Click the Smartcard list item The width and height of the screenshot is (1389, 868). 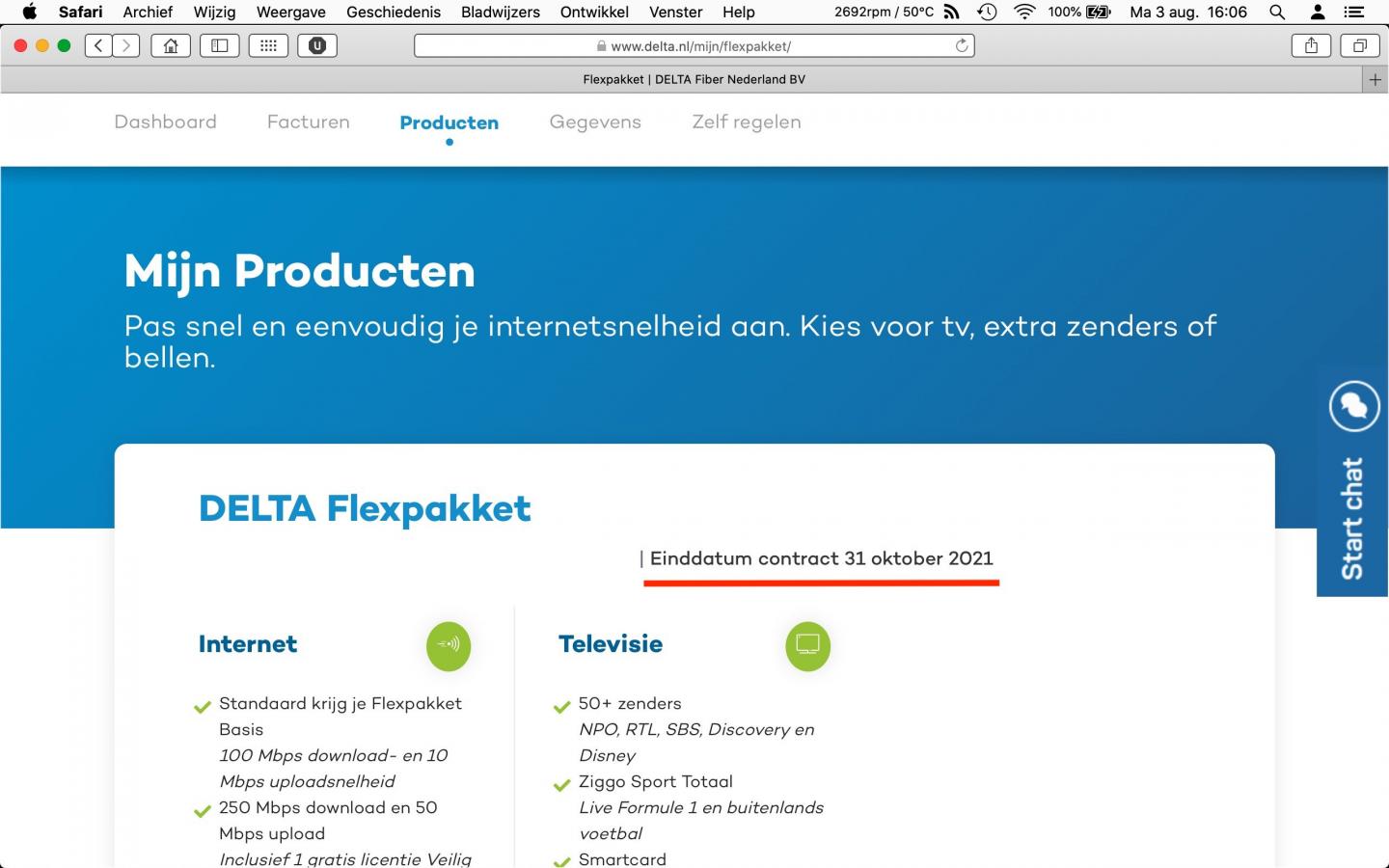(622, 858)
